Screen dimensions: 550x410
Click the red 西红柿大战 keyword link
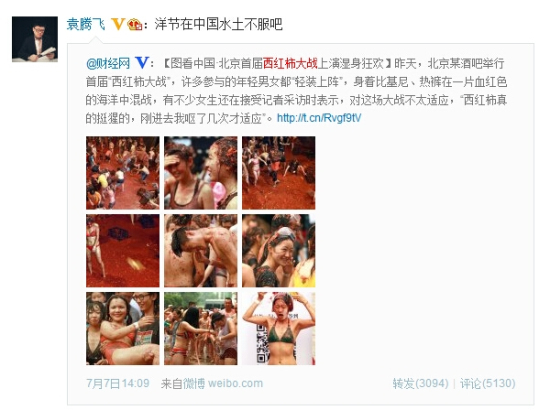(x=290, y=63)
